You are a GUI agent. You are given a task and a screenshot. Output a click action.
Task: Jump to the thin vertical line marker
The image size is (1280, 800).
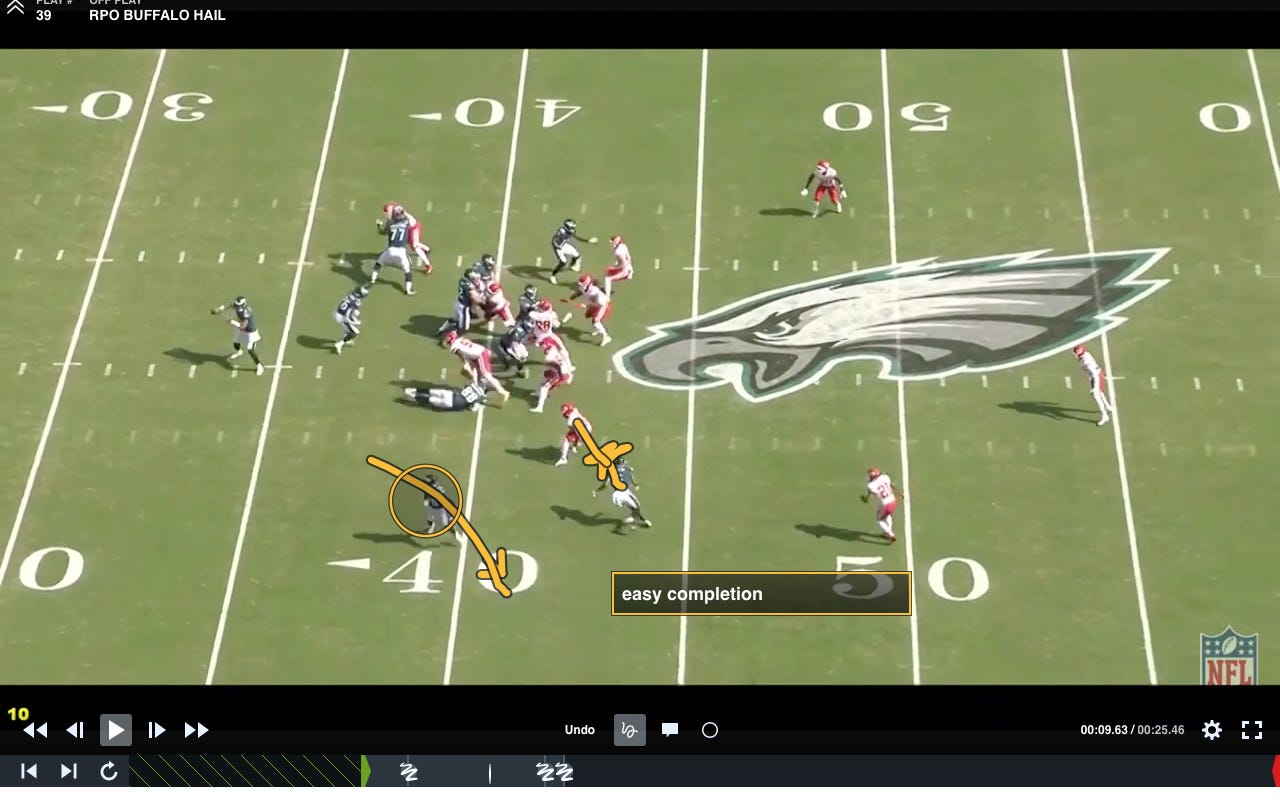point(490,772)
